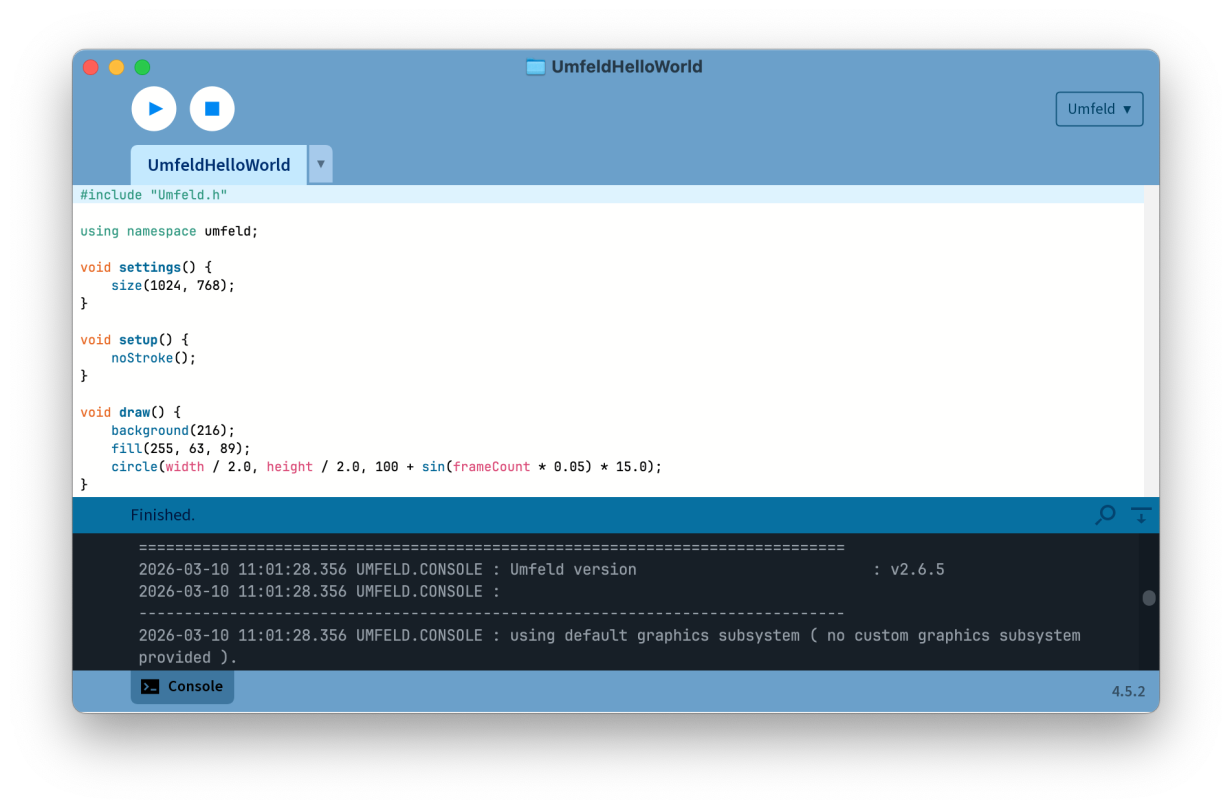Open console search via the magnifier icon
The width and height of the screenshot is (1232, 809).
(1104, 515)
